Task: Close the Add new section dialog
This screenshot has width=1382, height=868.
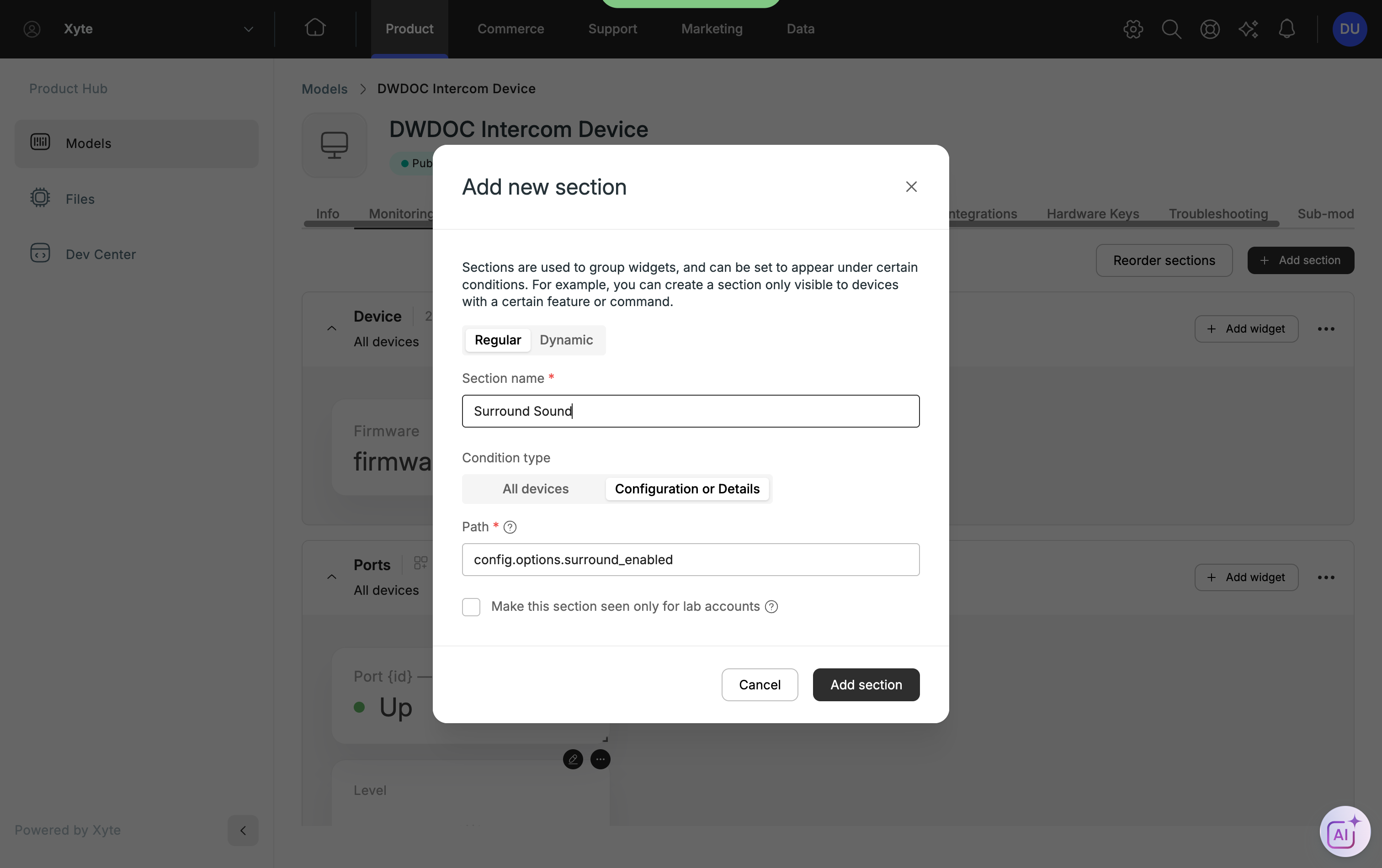Action: (911, 187)
